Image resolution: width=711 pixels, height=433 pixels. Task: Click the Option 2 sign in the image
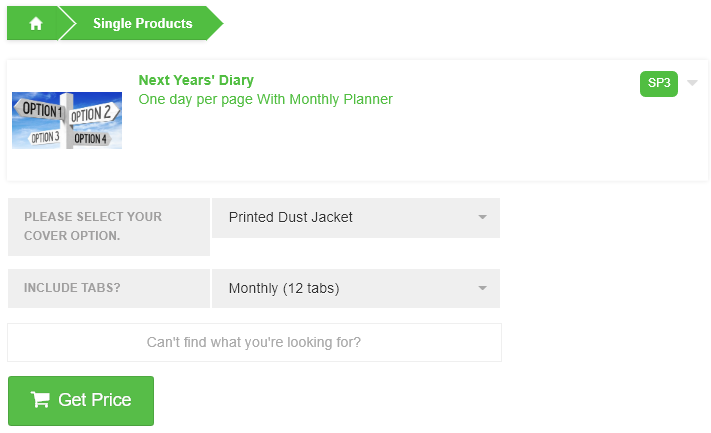[x=92, y=113]
